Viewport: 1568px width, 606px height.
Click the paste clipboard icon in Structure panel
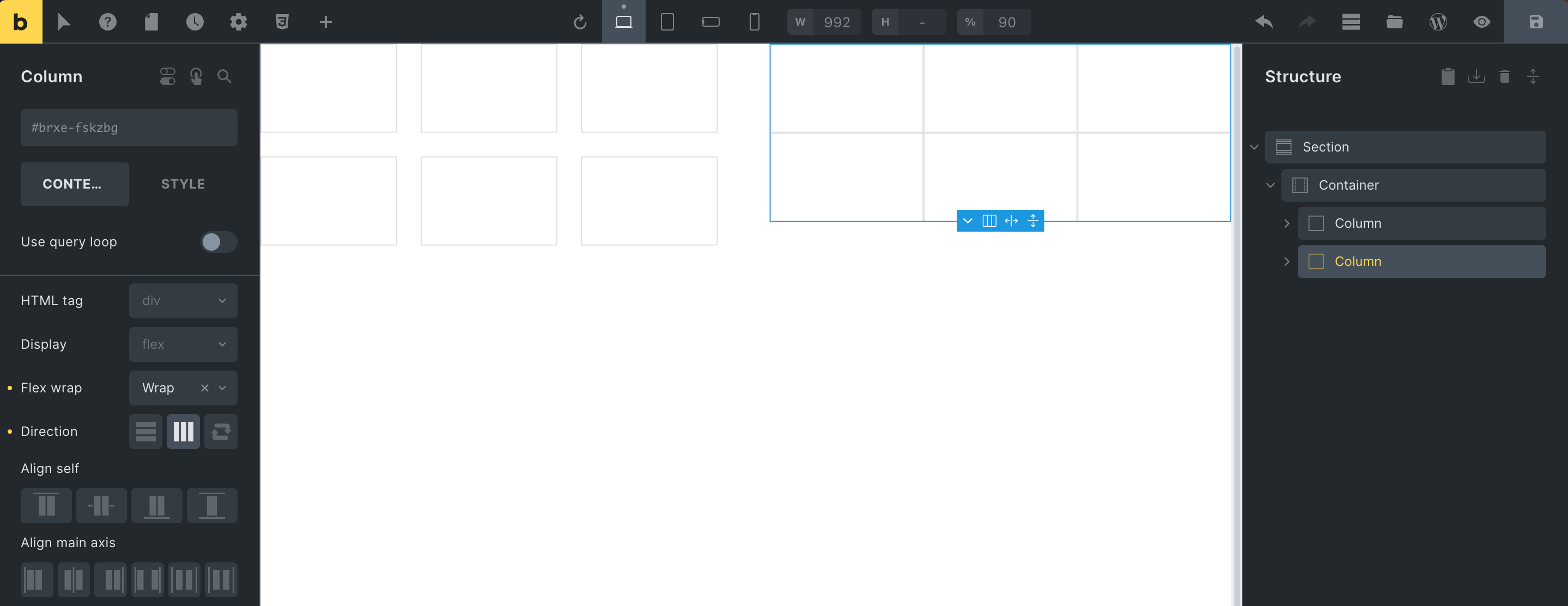point(1448,76)
